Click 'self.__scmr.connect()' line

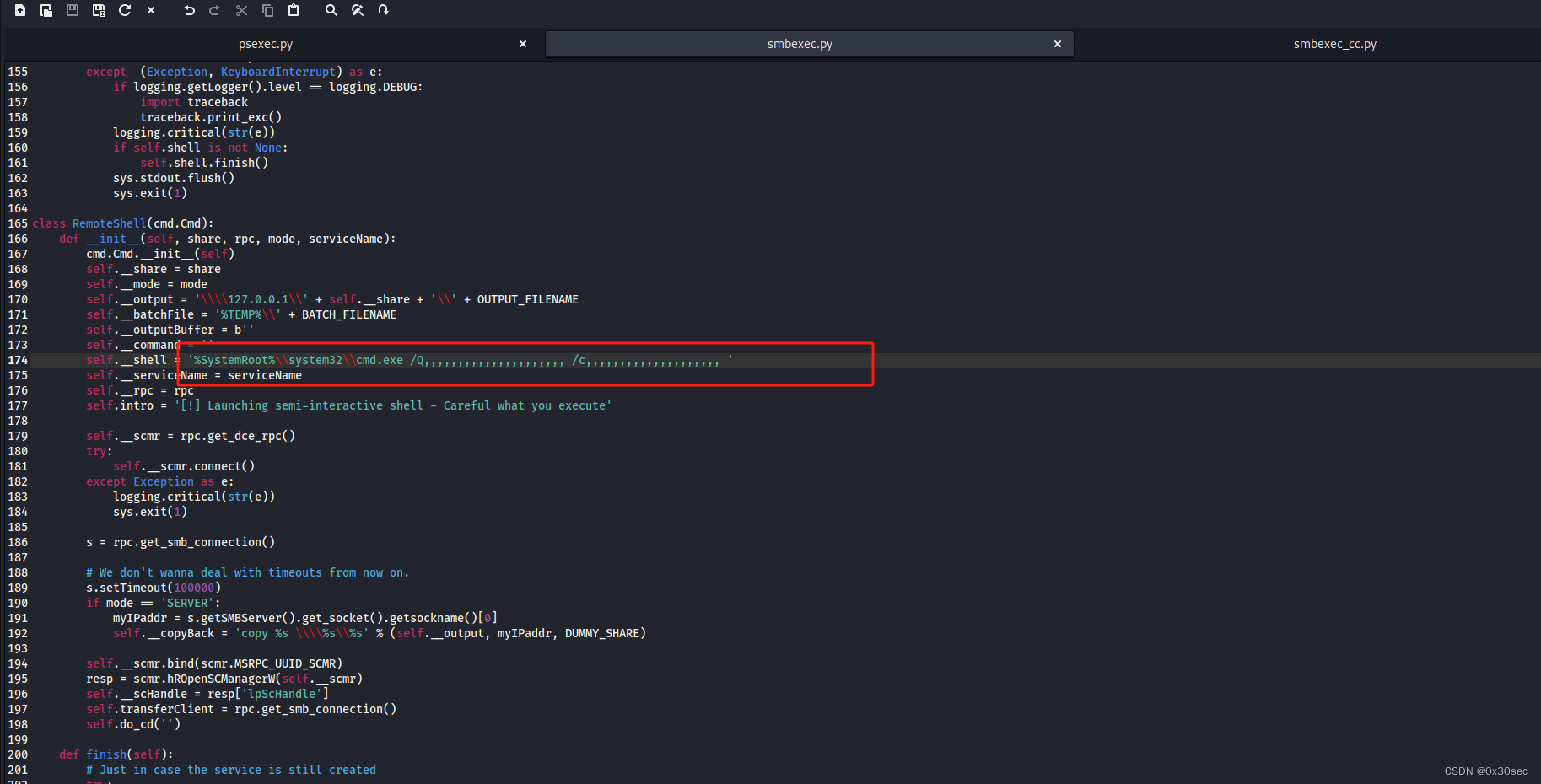[x=184, y=466]
